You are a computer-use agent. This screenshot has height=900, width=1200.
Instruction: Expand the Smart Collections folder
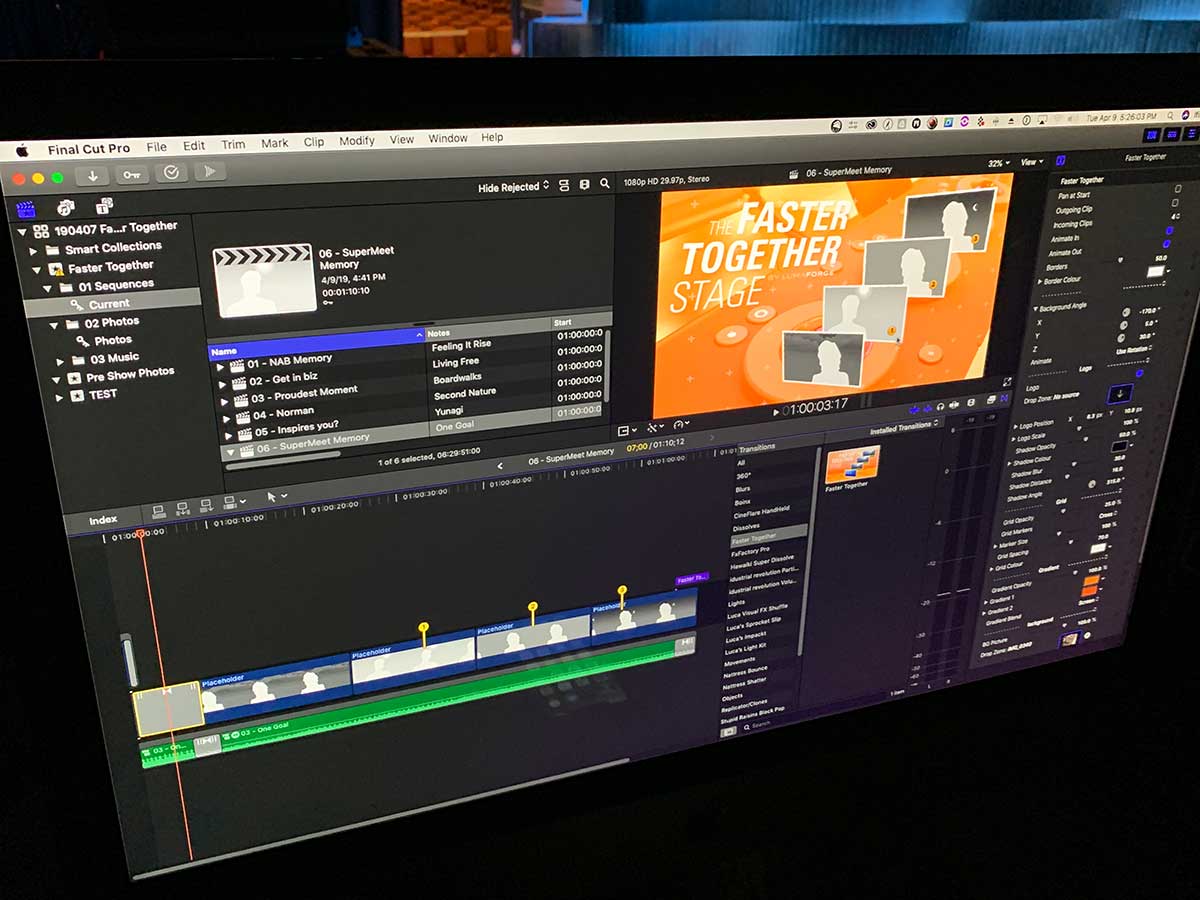[x=34, y=250]
